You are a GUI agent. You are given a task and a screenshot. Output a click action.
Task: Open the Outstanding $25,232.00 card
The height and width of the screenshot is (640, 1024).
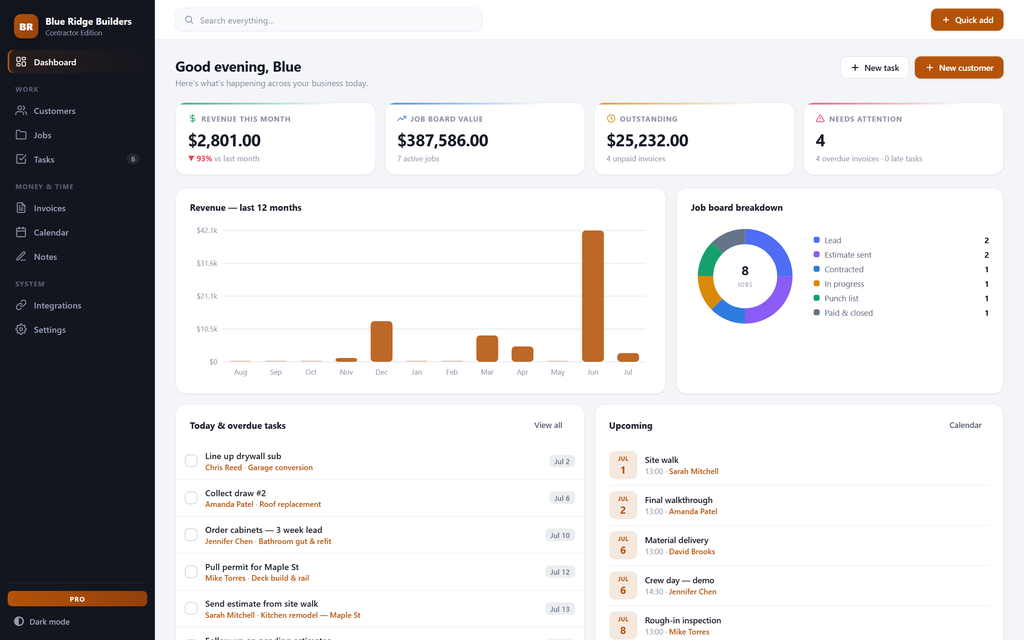click(694, 138)
